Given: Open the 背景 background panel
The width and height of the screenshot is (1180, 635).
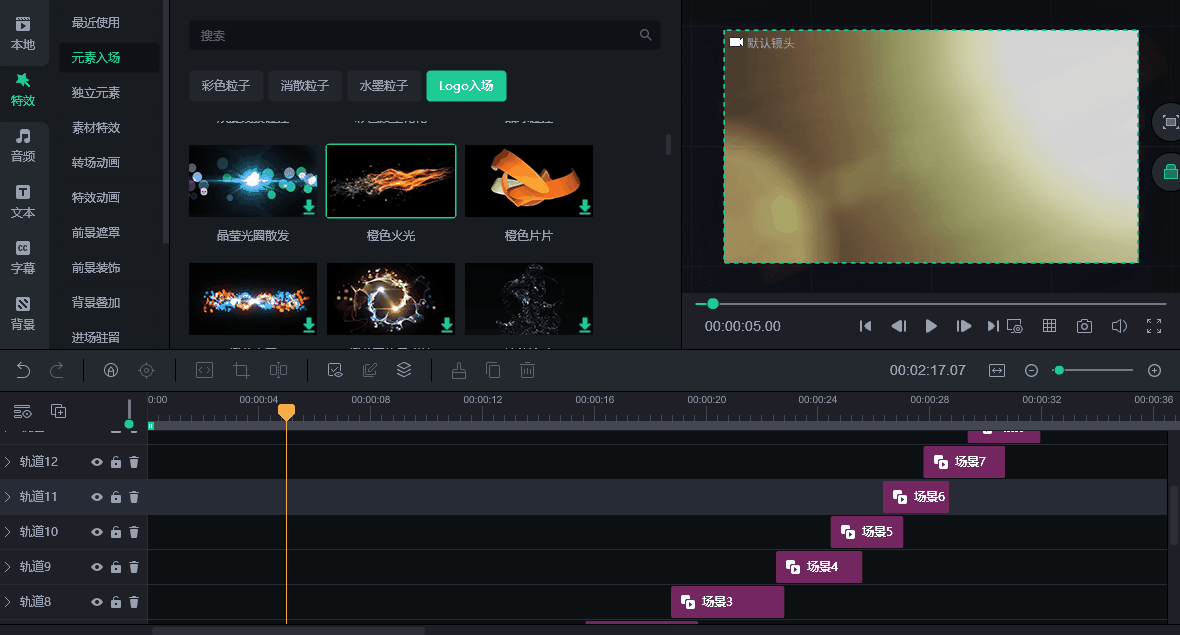Looking at the screenshot, I should point(23,314).
